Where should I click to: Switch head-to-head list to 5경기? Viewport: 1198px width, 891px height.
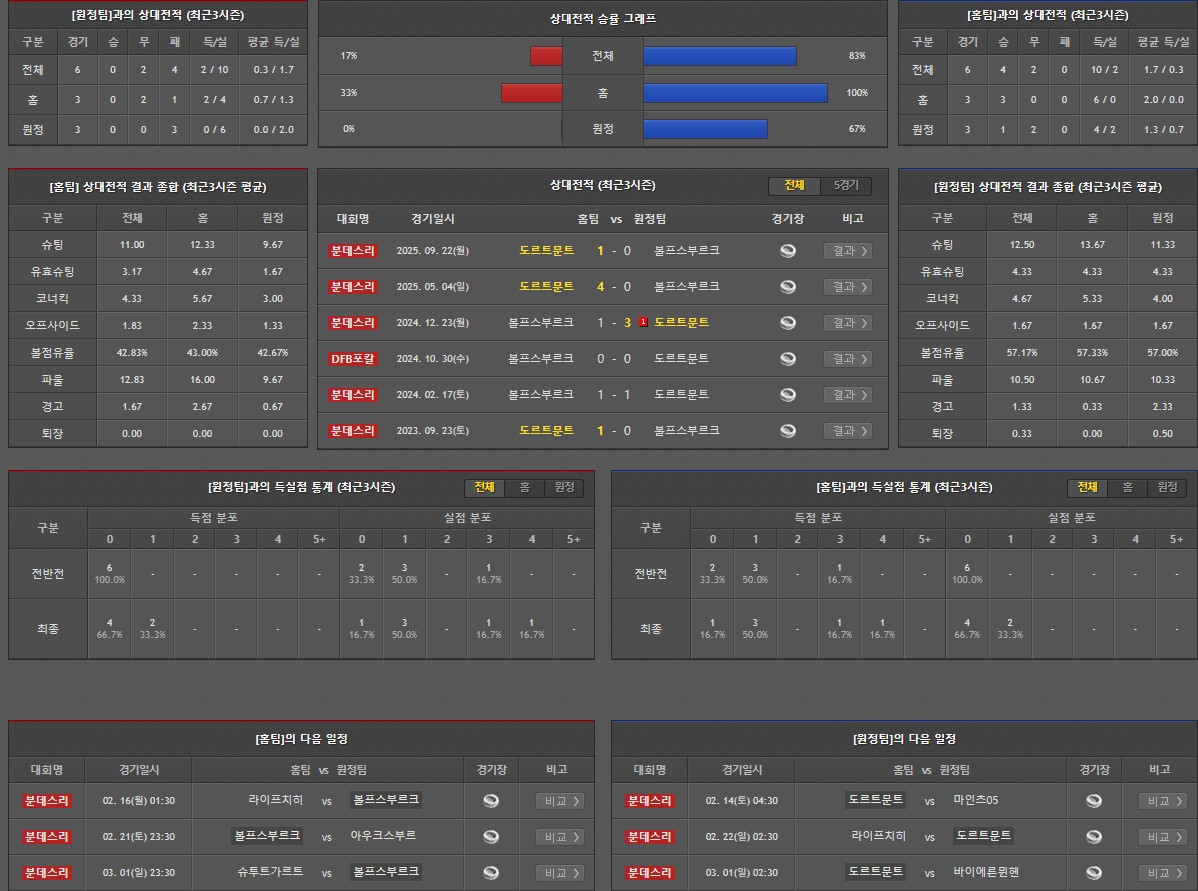[x=846, y=186]
